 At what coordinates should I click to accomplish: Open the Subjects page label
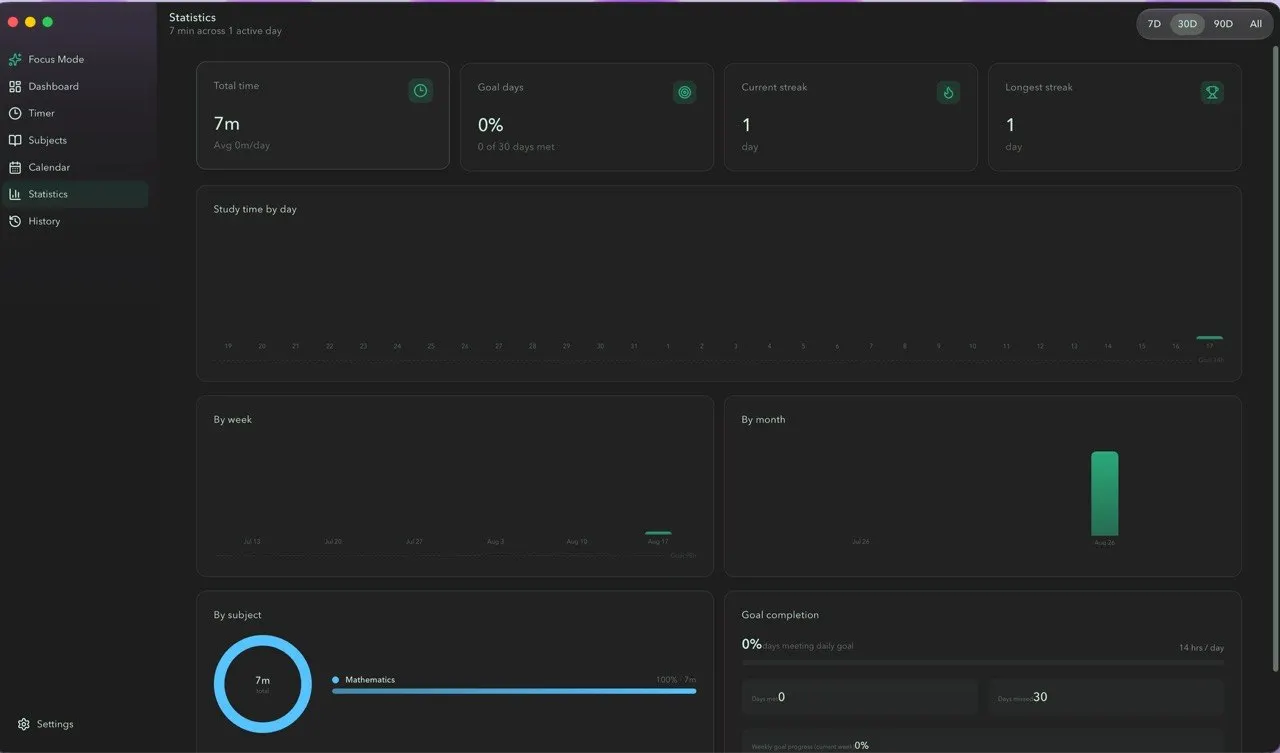[x=47, y=140]
